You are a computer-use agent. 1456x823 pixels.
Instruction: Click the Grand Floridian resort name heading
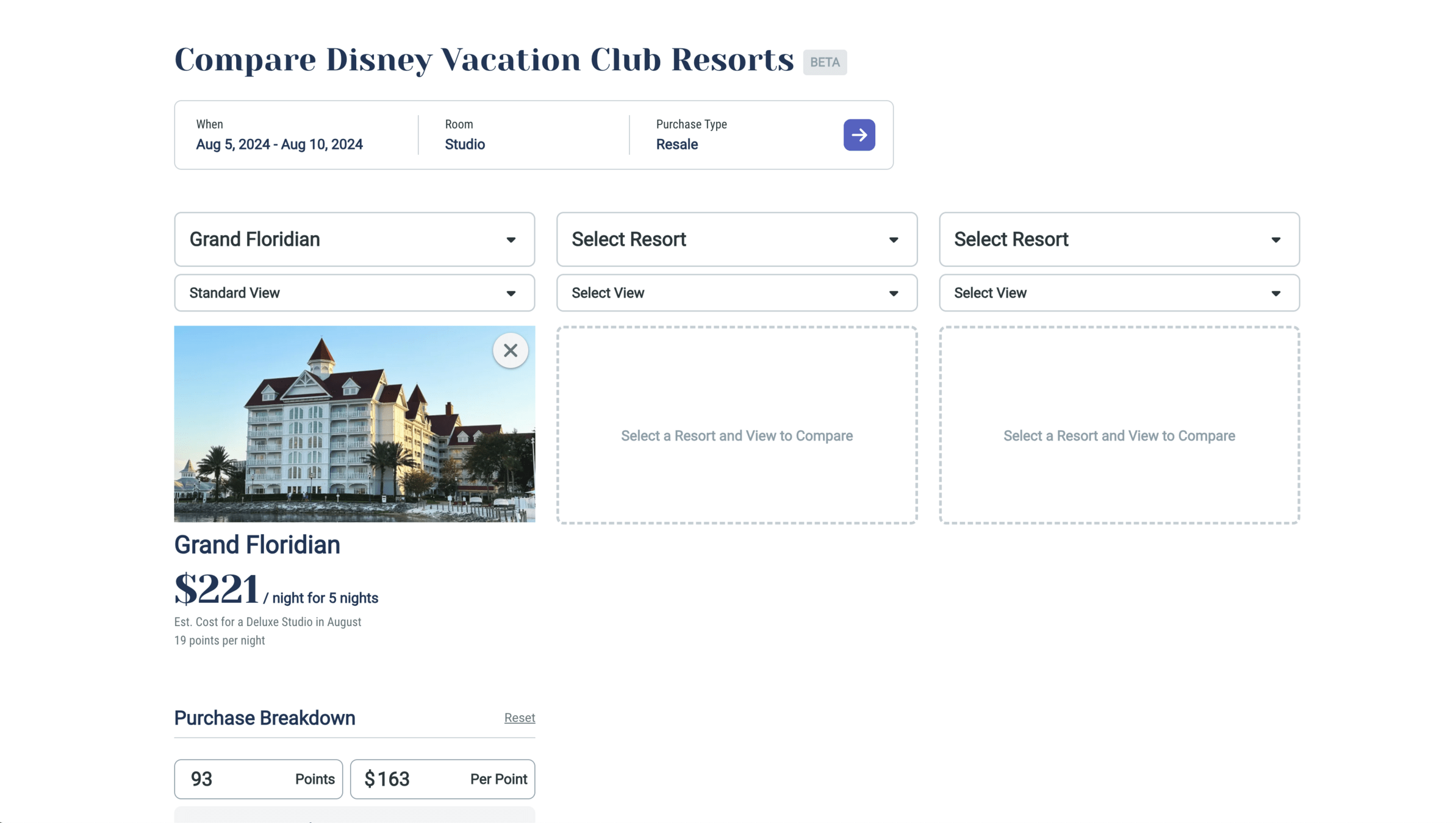(x=257, y=545)
